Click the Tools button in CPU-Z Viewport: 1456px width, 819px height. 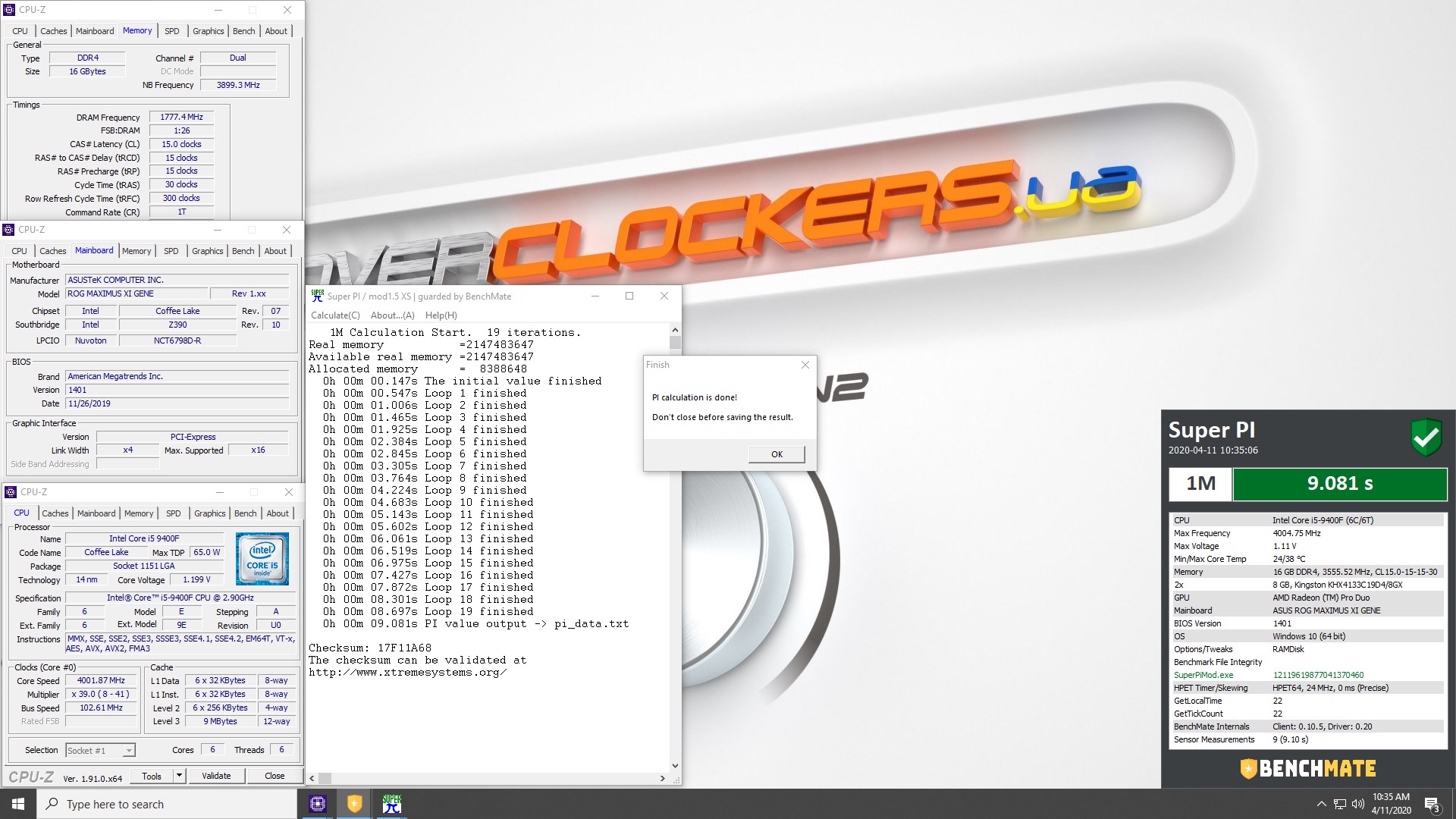152,776
